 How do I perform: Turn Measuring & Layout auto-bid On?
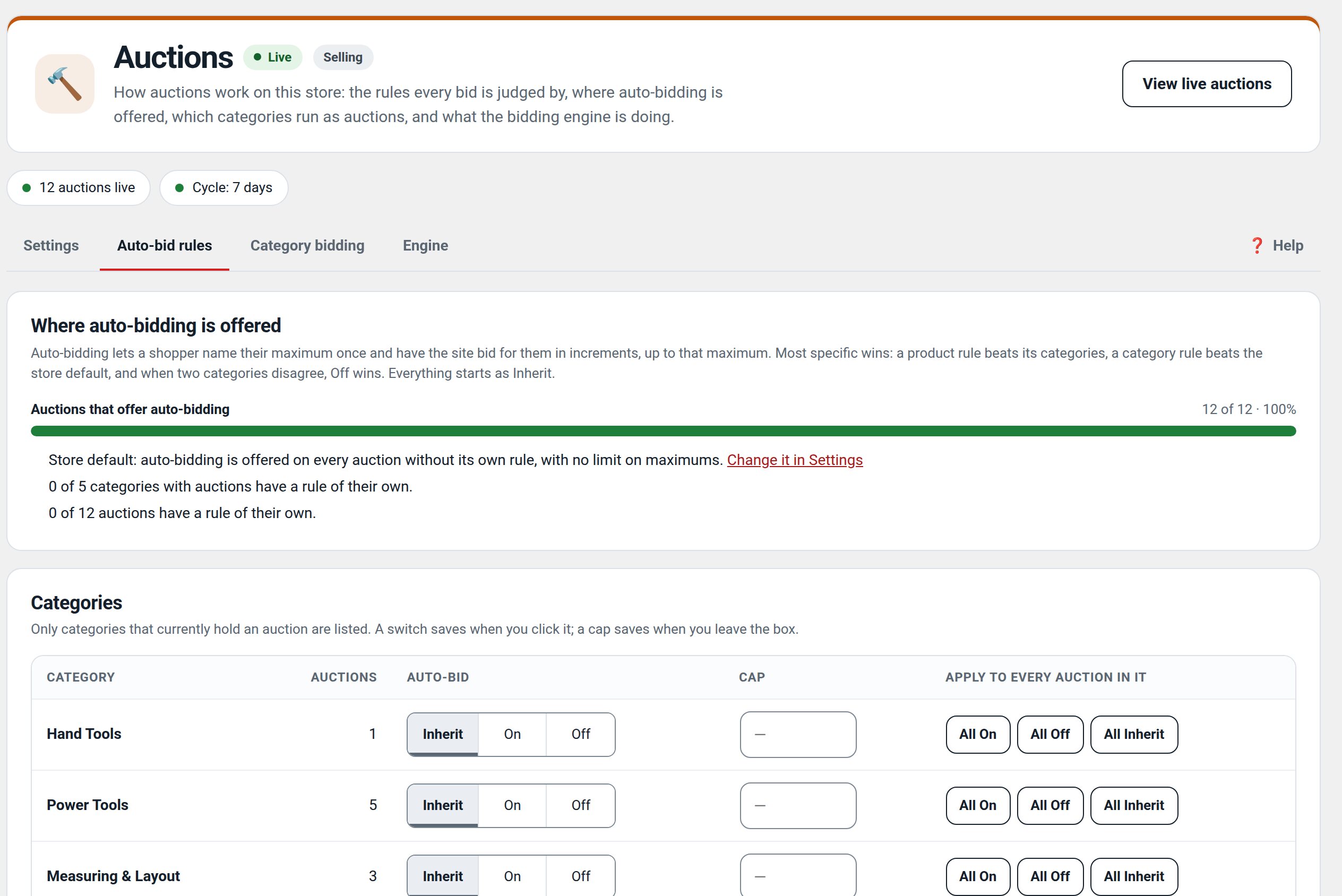click(512, 875)
